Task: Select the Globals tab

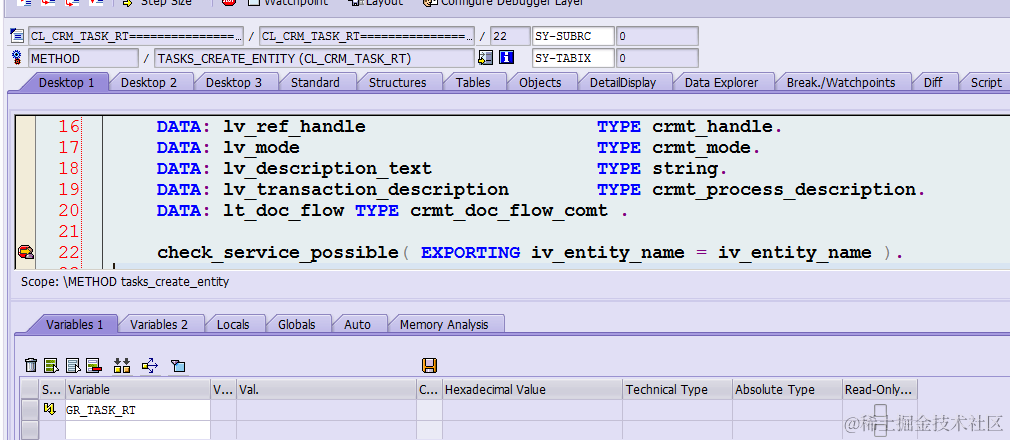Action: pos(296,325)
